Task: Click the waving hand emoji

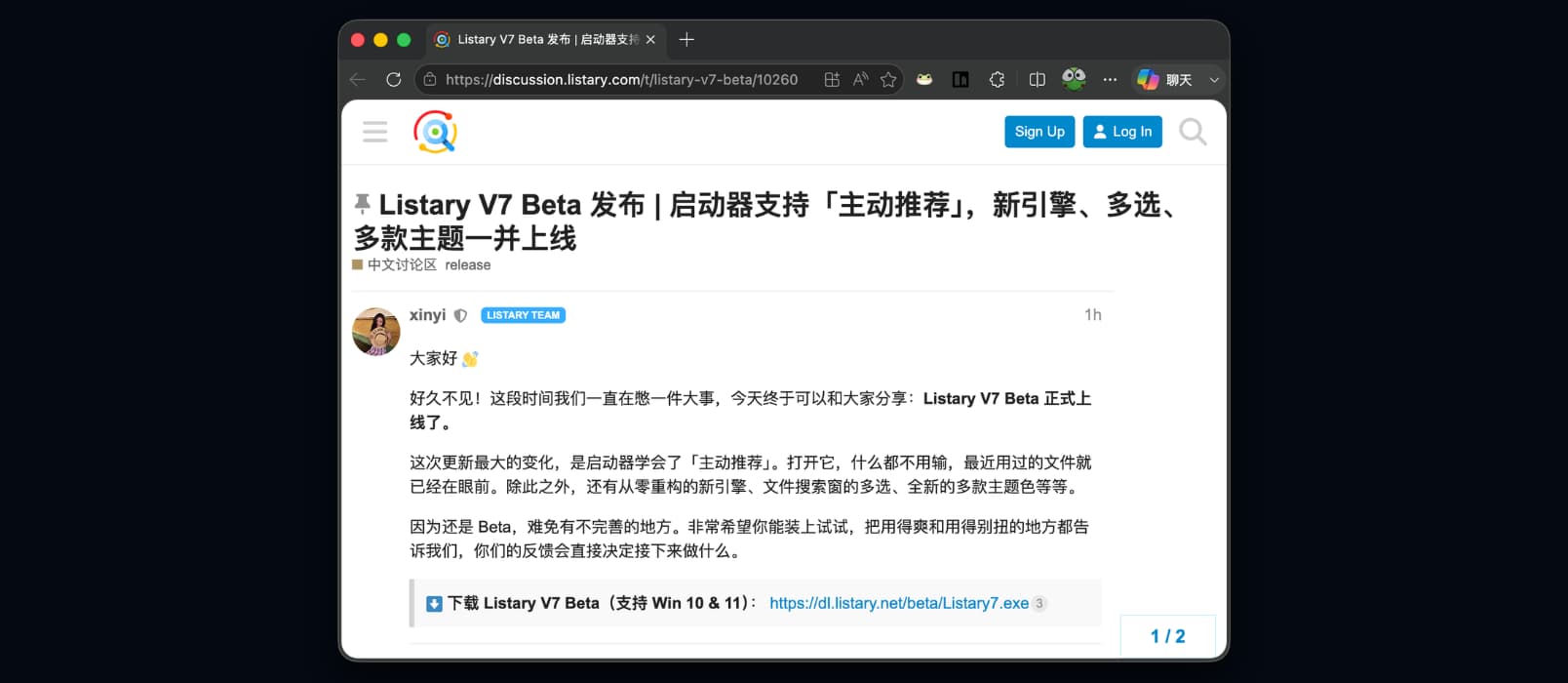Action: pyautogui.click(x=470, y=359)
